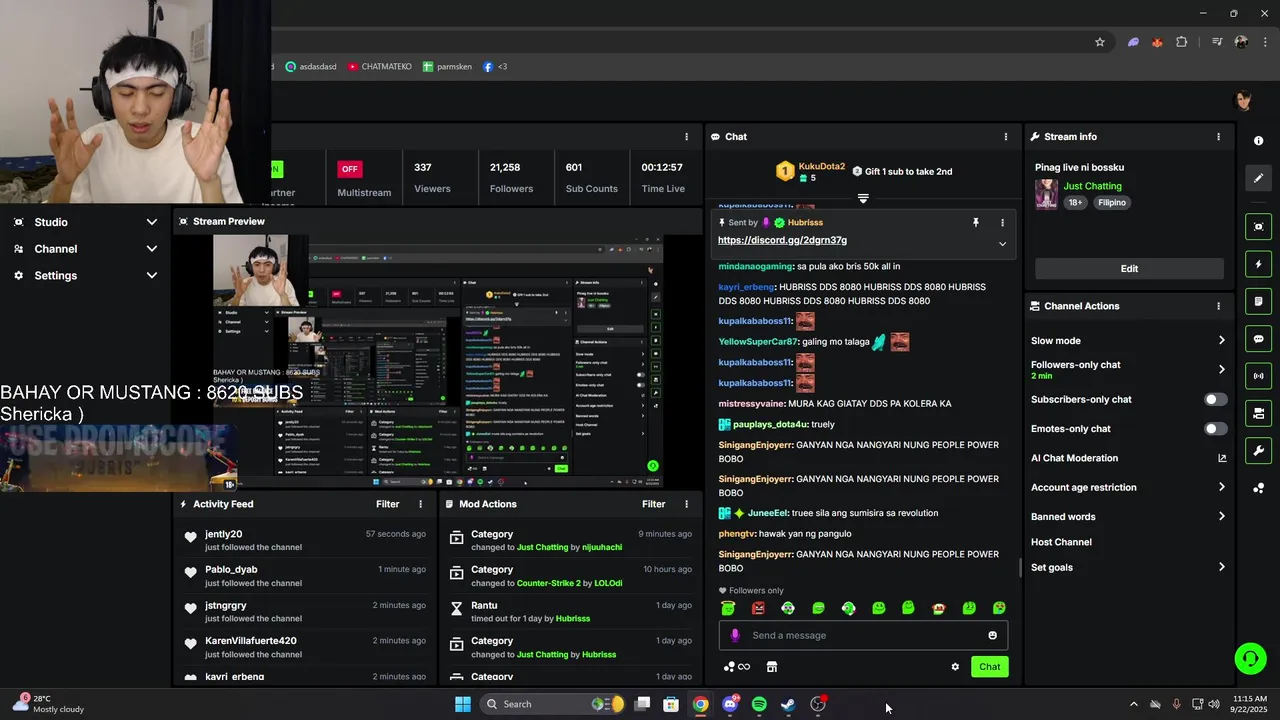The height and width of the screenshot is (720, 1280).
Task: Toggle the document widget icon in right sidebar
Action: (x=1258, y=301)
